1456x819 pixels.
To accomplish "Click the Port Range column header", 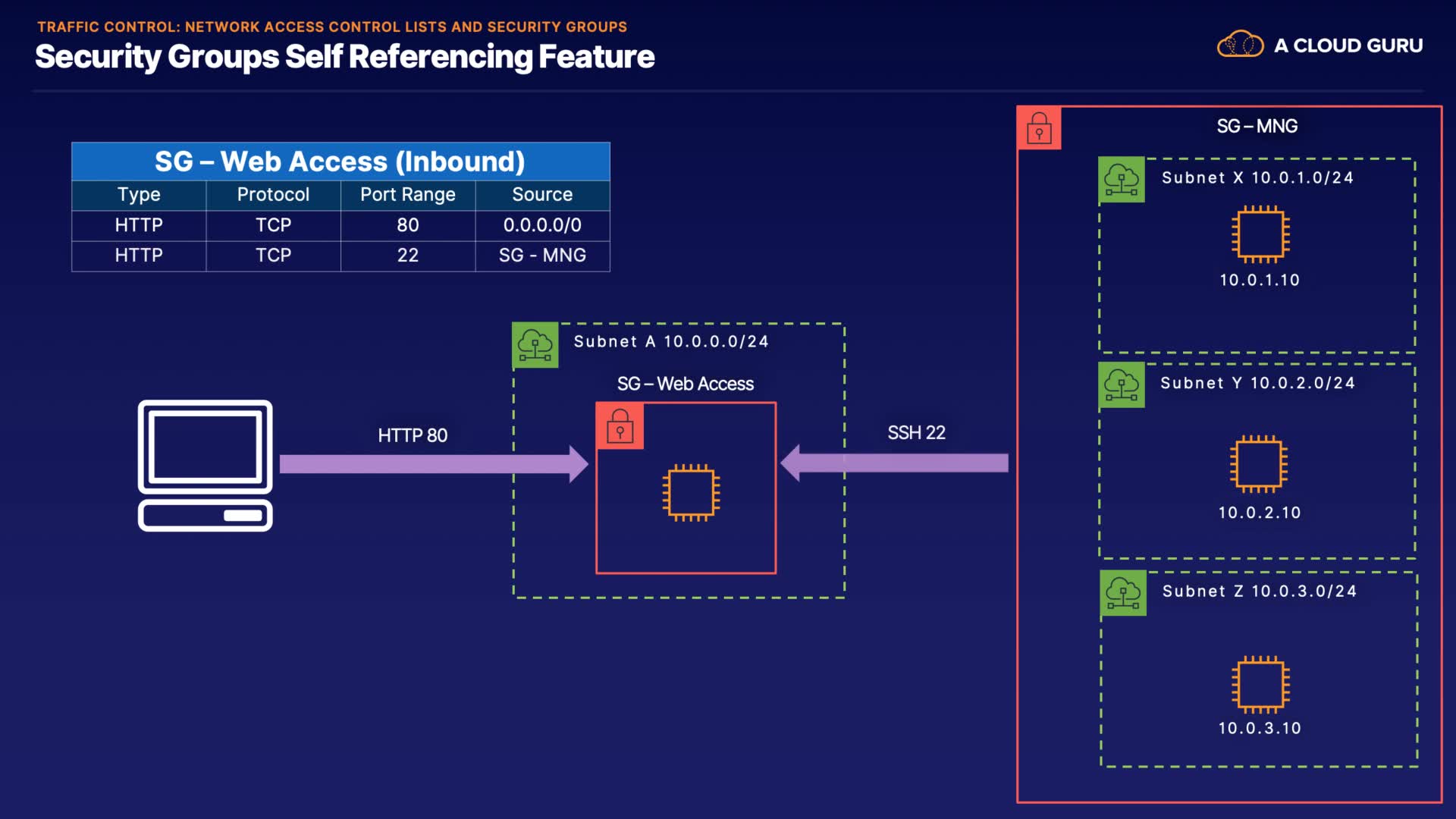I will (x=407, y=195).
